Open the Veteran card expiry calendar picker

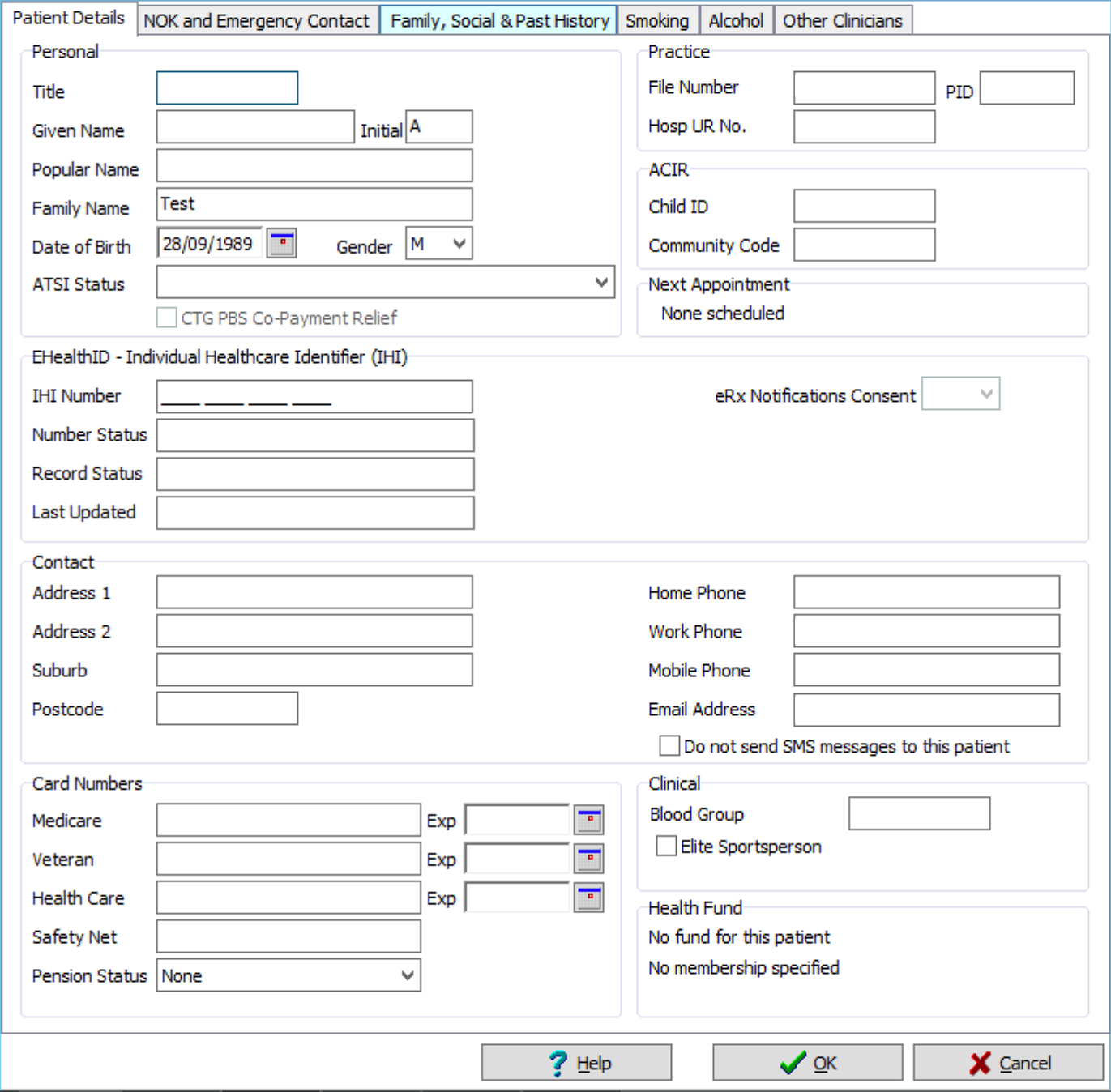click(588, 859)
